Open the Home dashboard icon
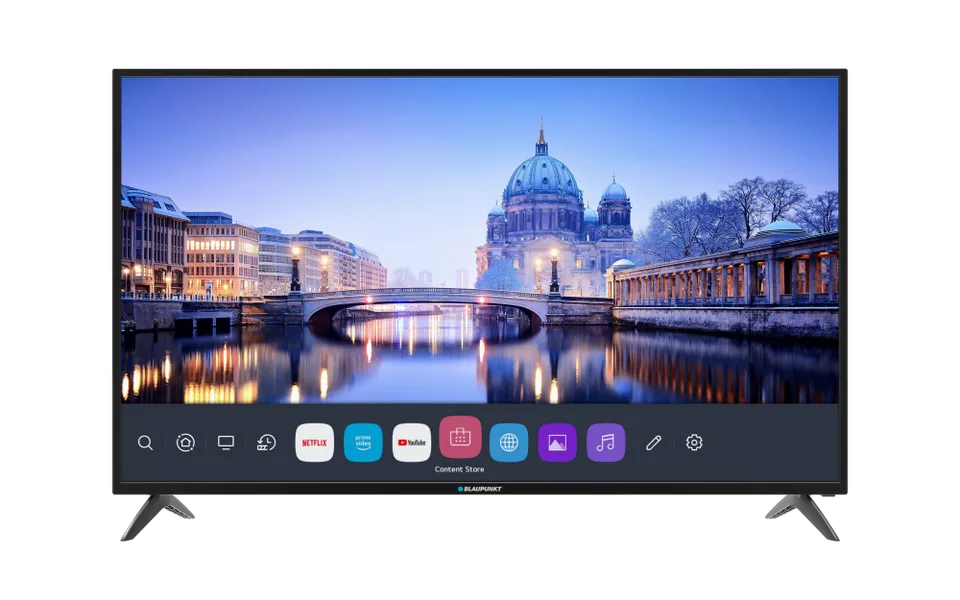 186,443
